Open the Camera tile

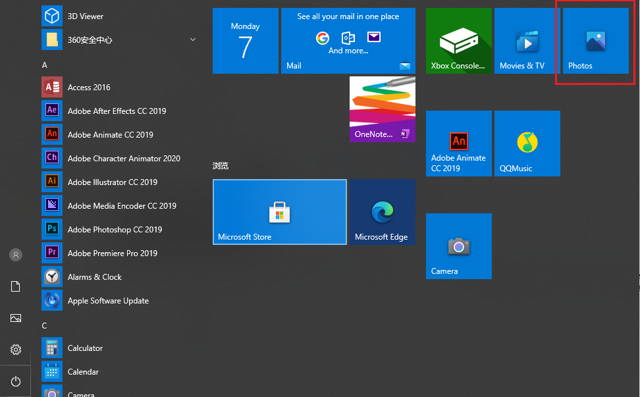tap(459, 246)
